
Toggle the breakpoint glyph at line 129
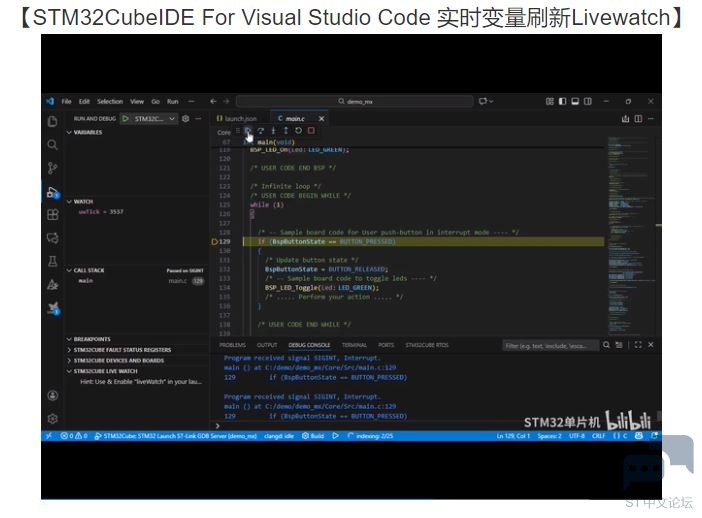216,242
